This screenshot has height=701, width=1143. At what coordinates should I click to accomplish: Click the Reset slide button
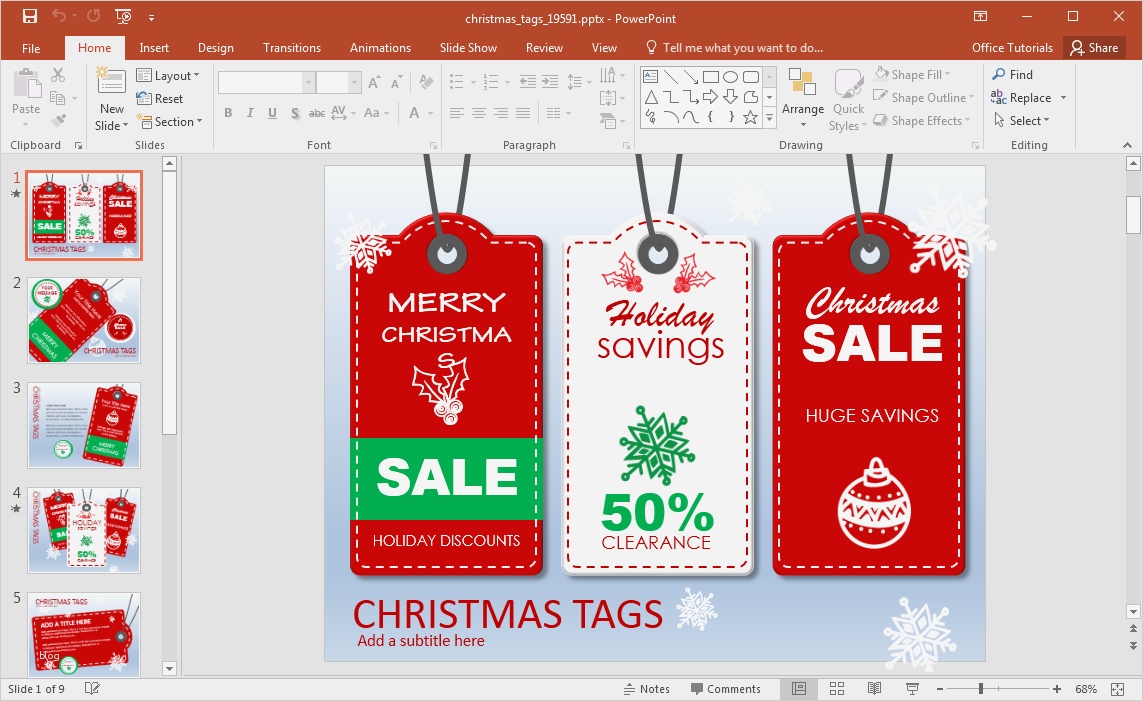160,98
